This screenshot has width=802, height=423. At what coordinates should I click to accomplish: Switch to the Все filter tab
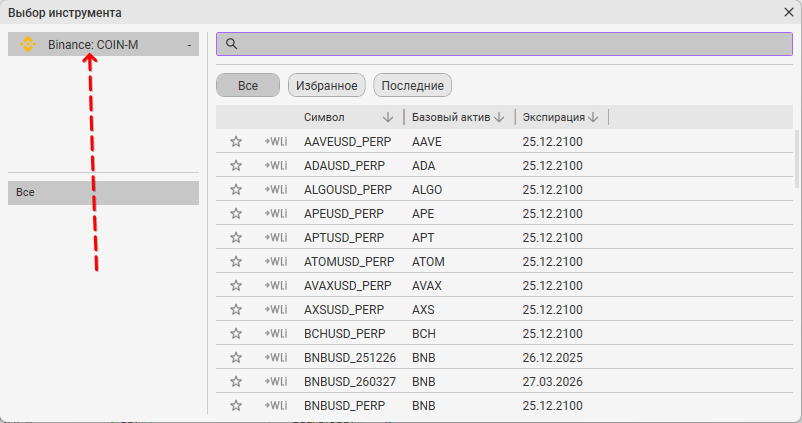tap(248, 85)
